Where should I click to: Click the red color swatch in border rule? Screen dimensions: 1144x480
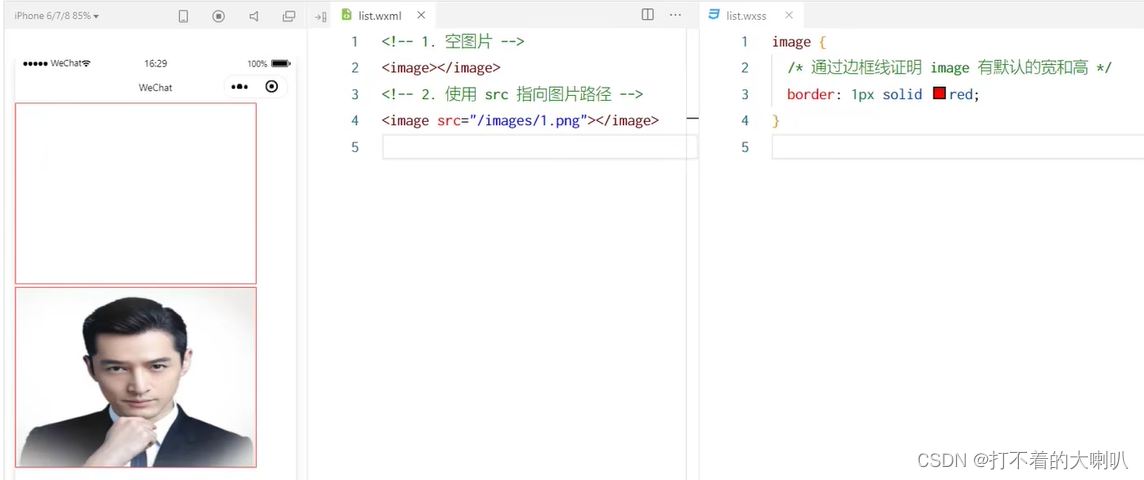pos(939,93)
